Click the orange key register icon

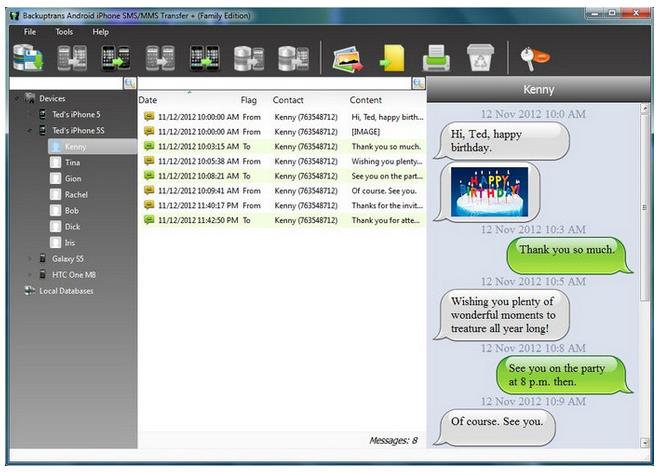(535, 59)
